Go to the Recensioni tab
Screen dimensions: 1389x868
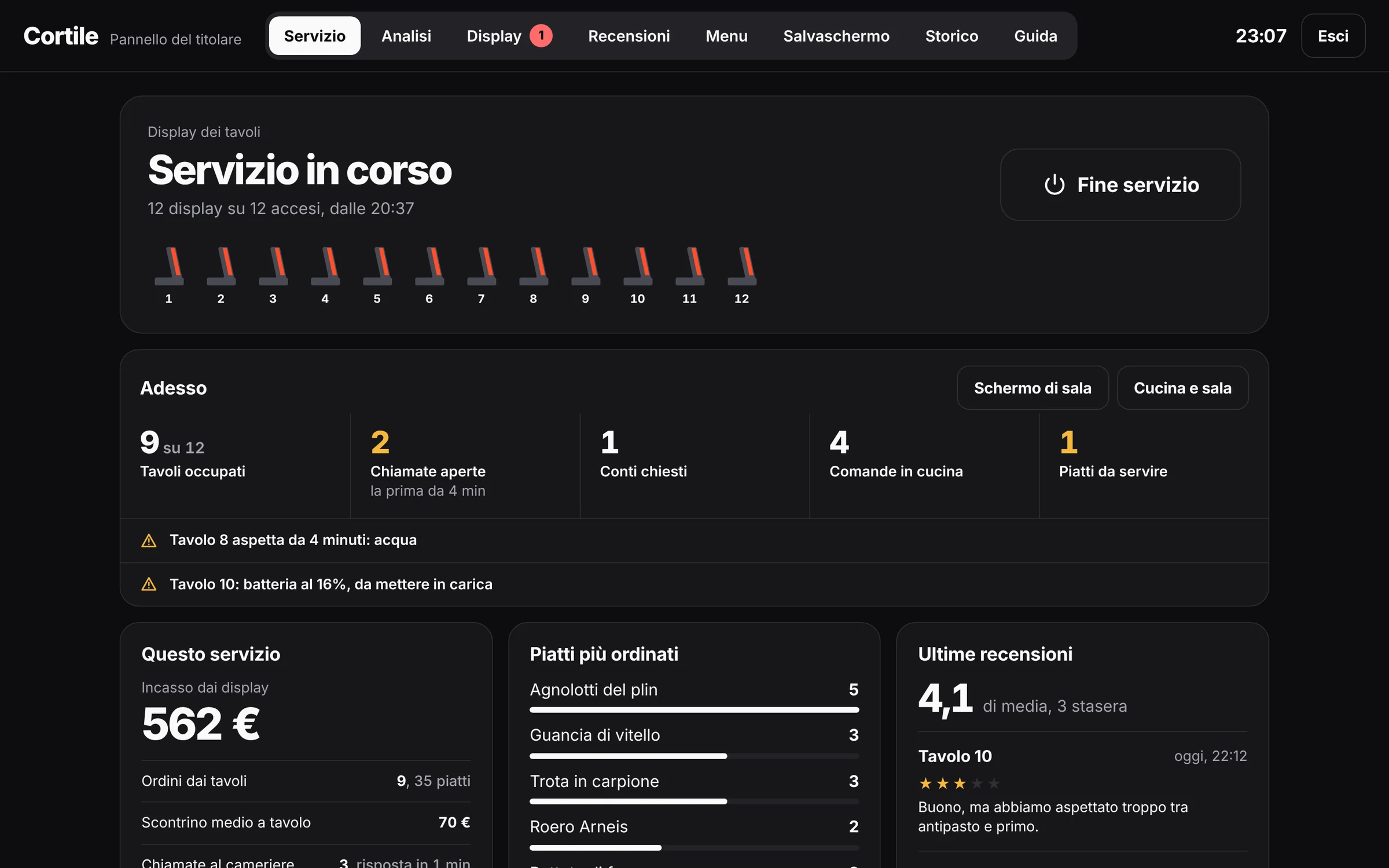(x=629, y=36)
